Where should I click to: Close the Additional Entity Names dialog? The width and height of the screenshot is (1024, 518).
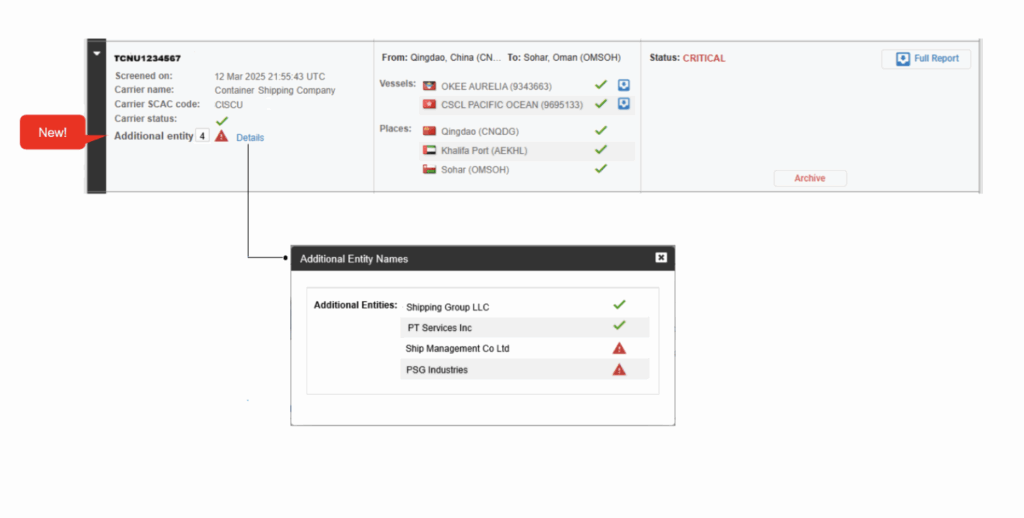pyautogui.click(x=661, y=258)
